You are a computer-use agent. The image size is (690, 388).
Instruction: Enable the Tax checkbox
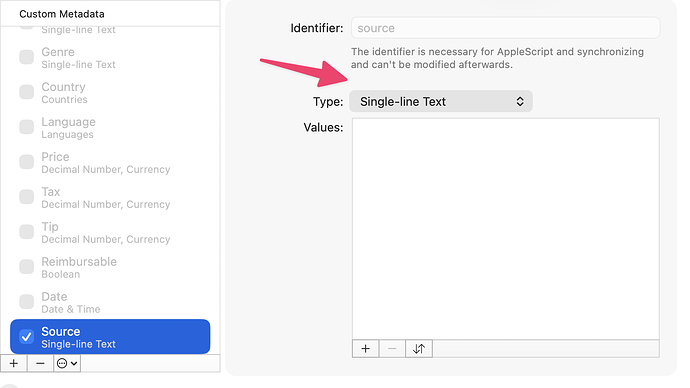26,197
